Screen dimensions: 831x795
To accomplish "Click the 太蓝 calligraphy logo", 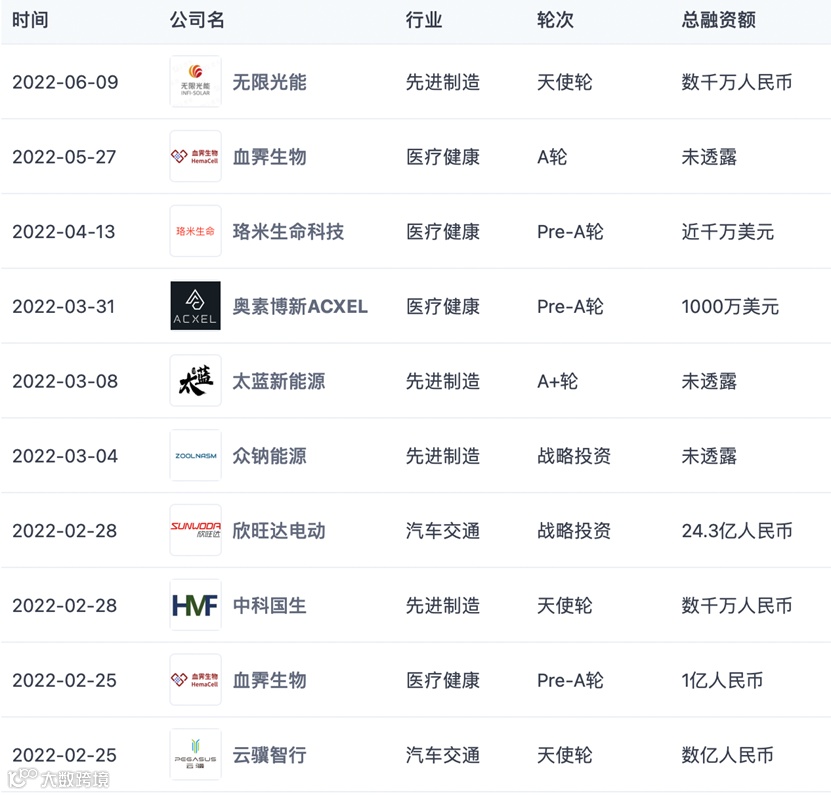I will 196,381.
